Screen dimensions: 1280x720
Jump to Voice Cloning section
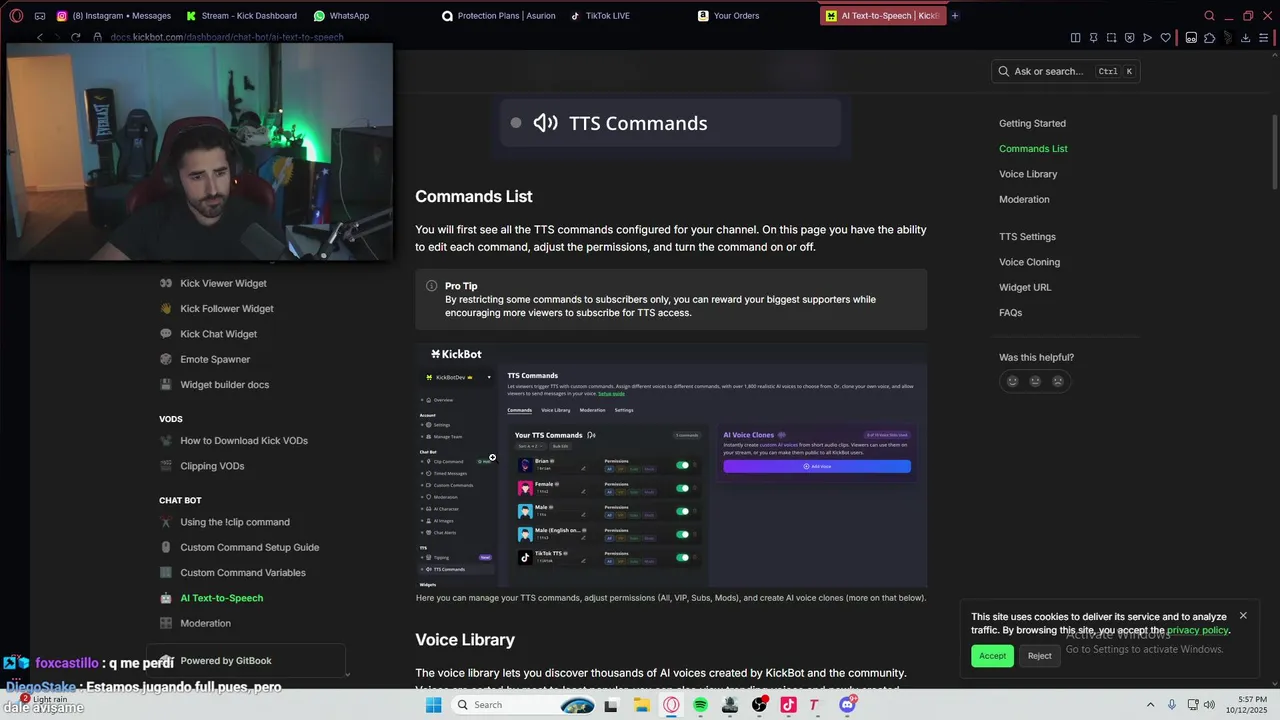click(x=1029, y=262)
